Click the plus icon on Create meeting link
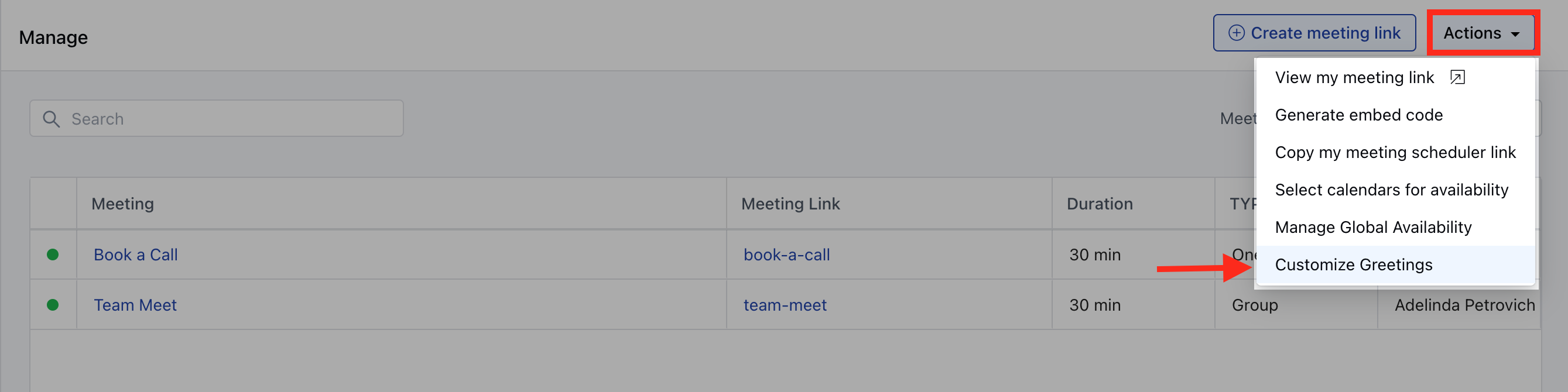 (x=1236, y=32)
